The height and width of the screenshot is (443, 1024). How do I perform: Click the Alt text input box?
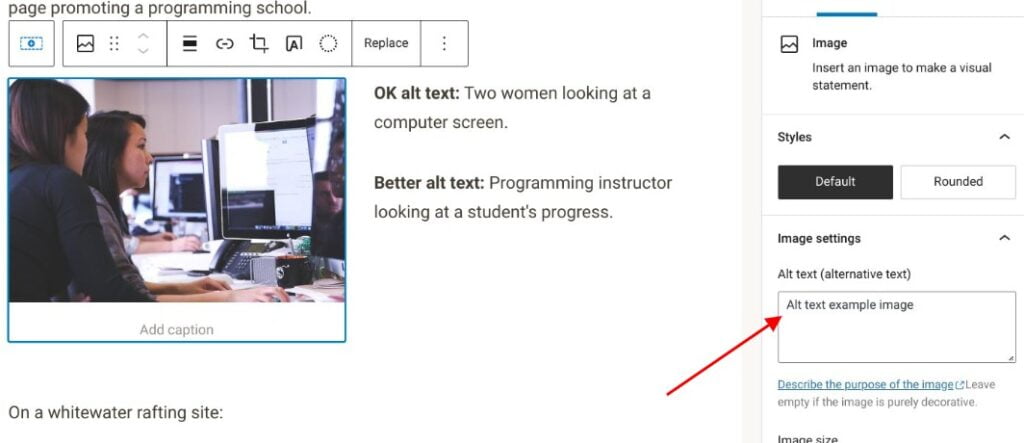pyautogui.click(x=897, y=327)
